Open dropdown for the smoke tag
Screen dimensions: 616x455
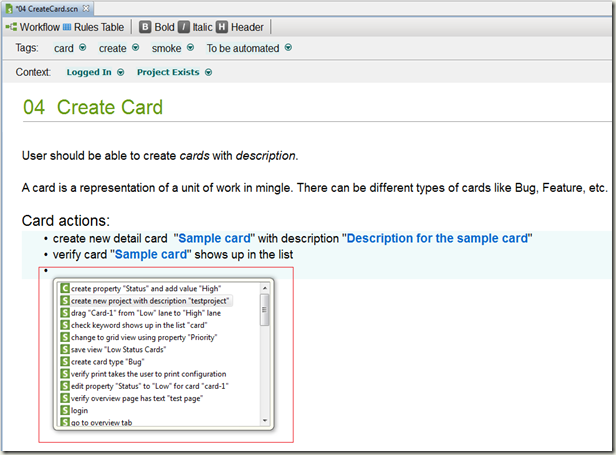tap(191, 48)
